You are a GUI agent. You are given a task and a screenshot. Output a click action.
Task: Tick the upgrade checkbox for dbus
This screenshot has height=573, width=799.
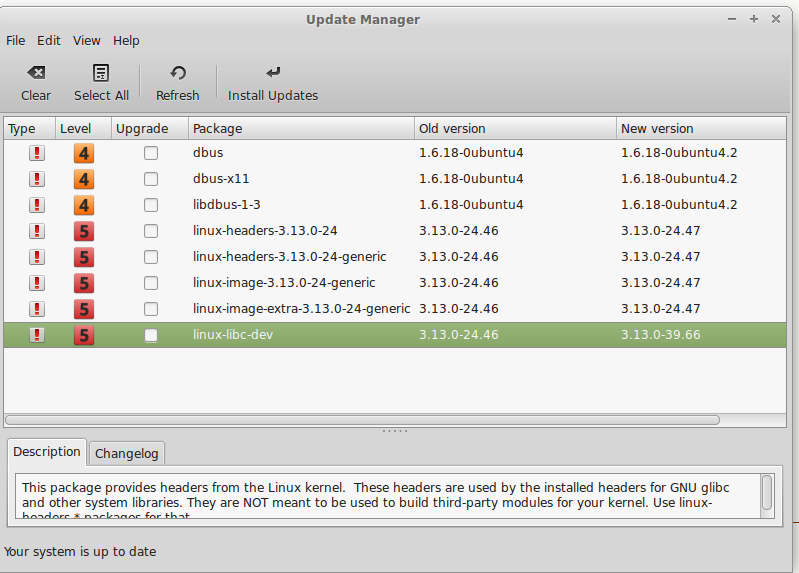click(x=151, y=153)
